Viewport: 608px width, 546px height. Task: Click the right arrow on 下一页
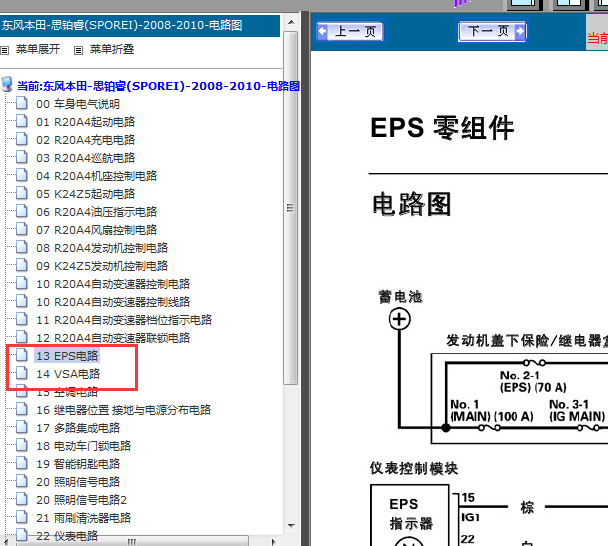click(520, 31)
